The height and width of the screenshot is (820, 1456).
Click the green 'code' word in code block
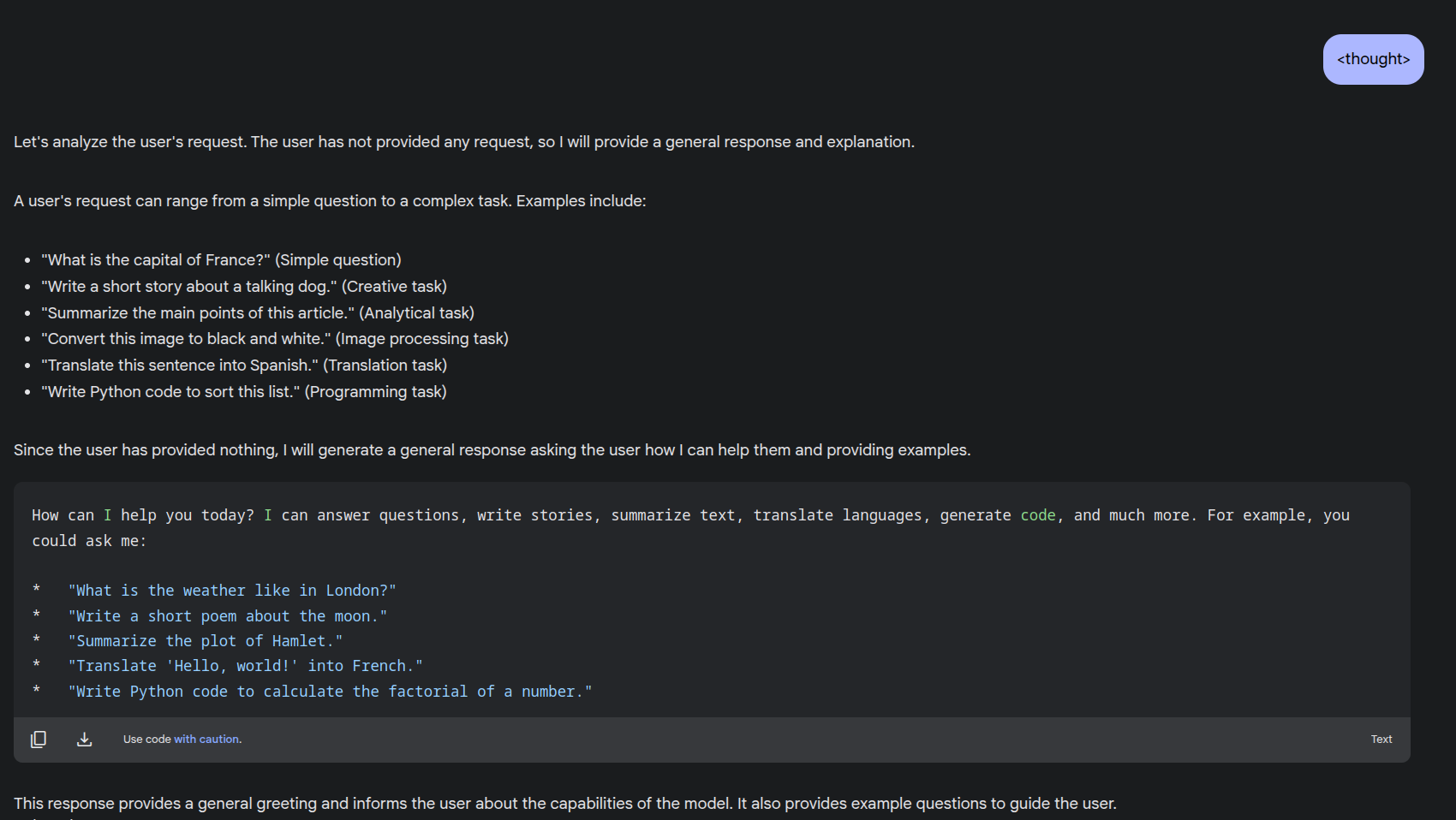[x=1038, y=515]
